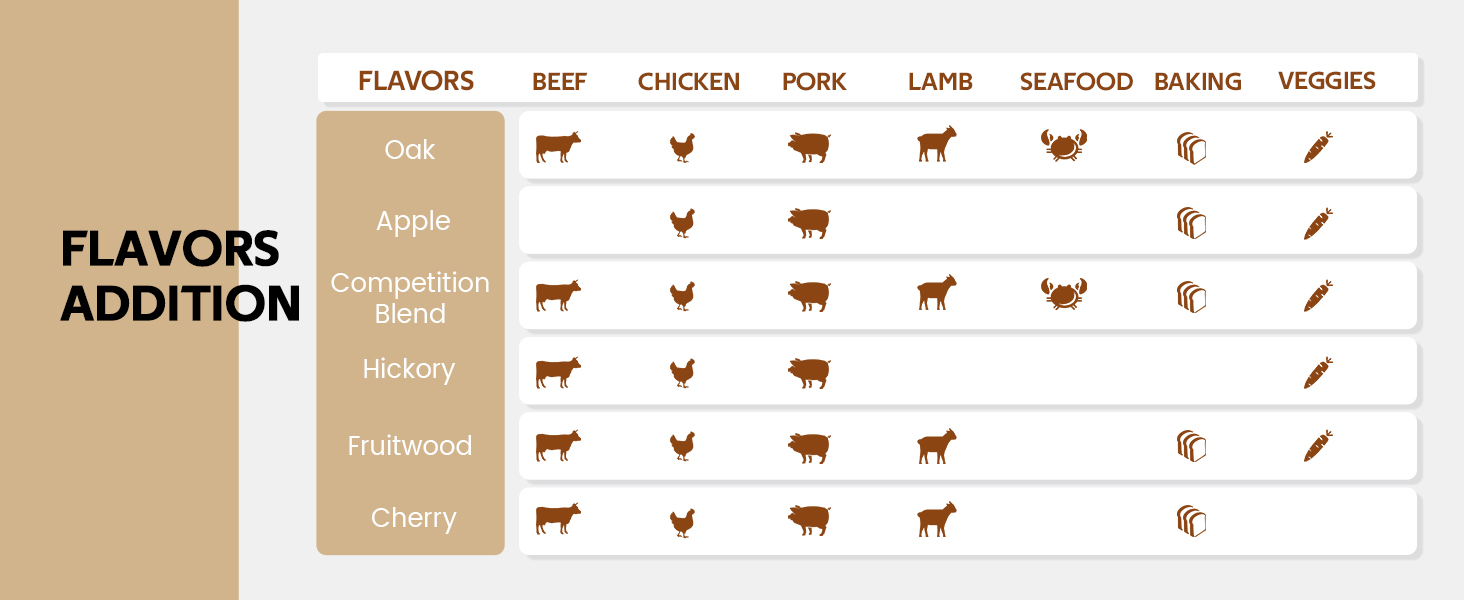Click the Competition Blend flavor label
The height and width of the screenshot is (600, 1464).
coord(410,298)
